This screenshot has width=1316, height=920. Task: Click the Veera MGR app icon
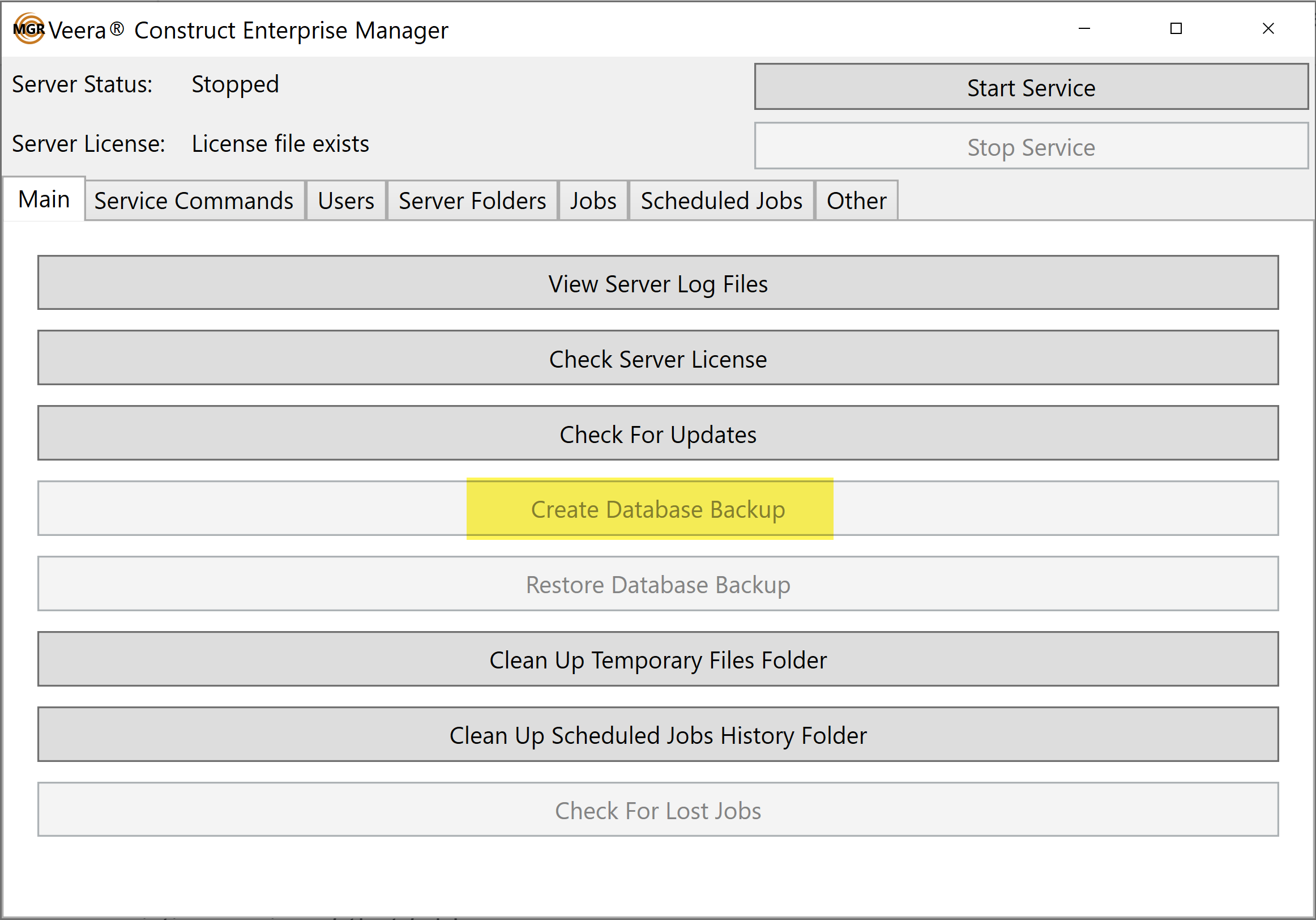[x=29, y=29]
